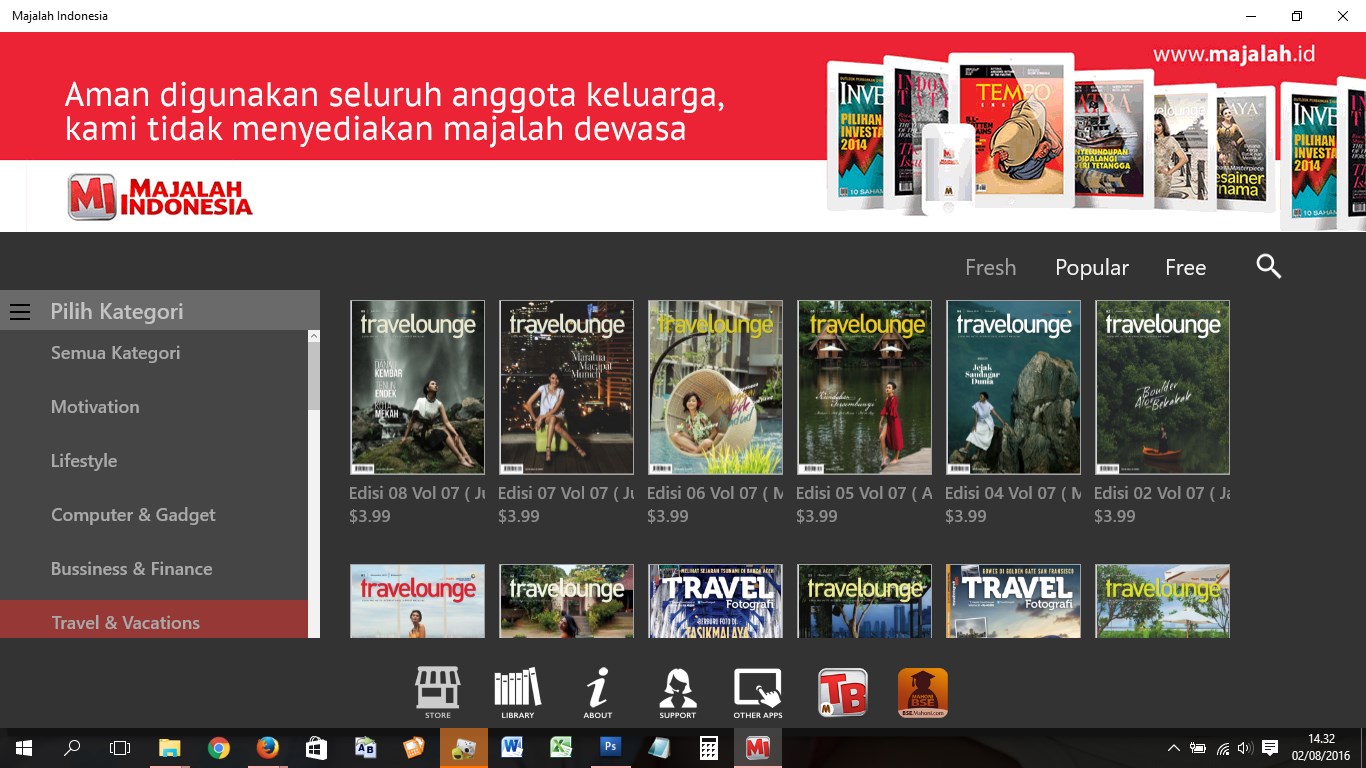Switch to the Fresh tab

click(990, 267)
